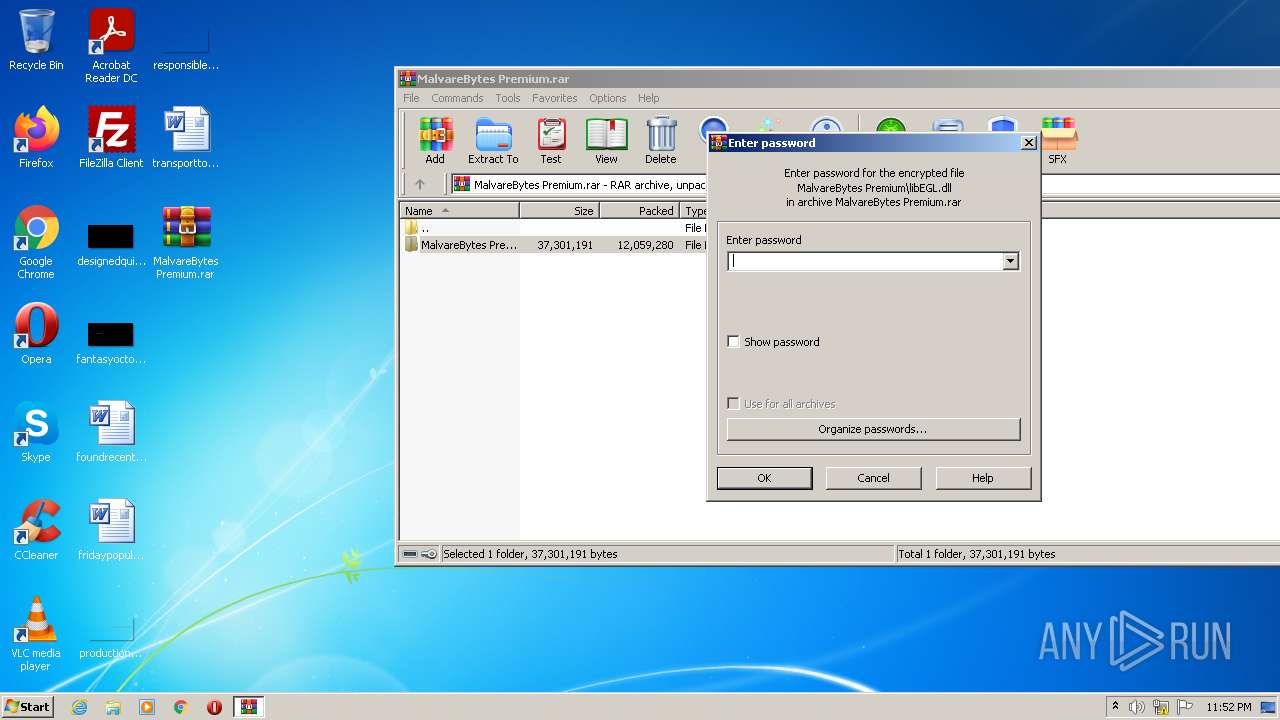Viewport: 1280px width, 720px height.
Task: Select MalvareBytes Premium.rar desktop file
Action: coord(186,243)
